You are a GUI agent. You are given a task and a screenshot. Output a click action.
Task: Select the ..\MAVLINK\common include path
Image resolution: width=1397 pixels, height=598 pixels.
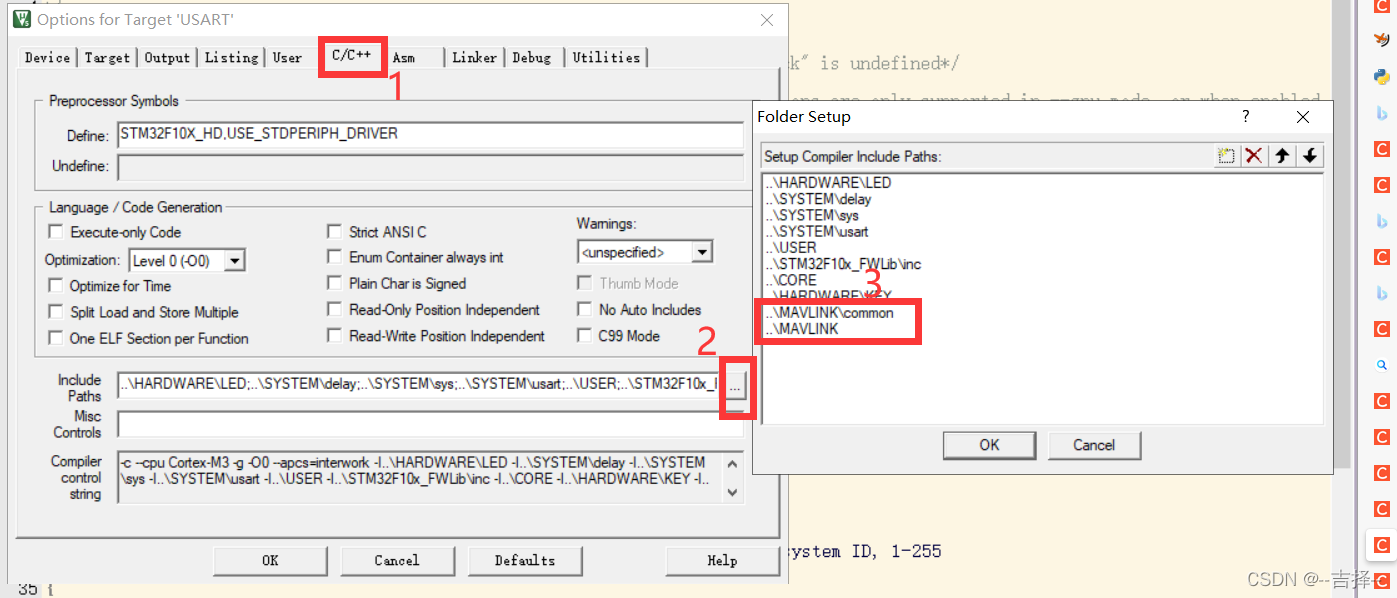(829, 313)
